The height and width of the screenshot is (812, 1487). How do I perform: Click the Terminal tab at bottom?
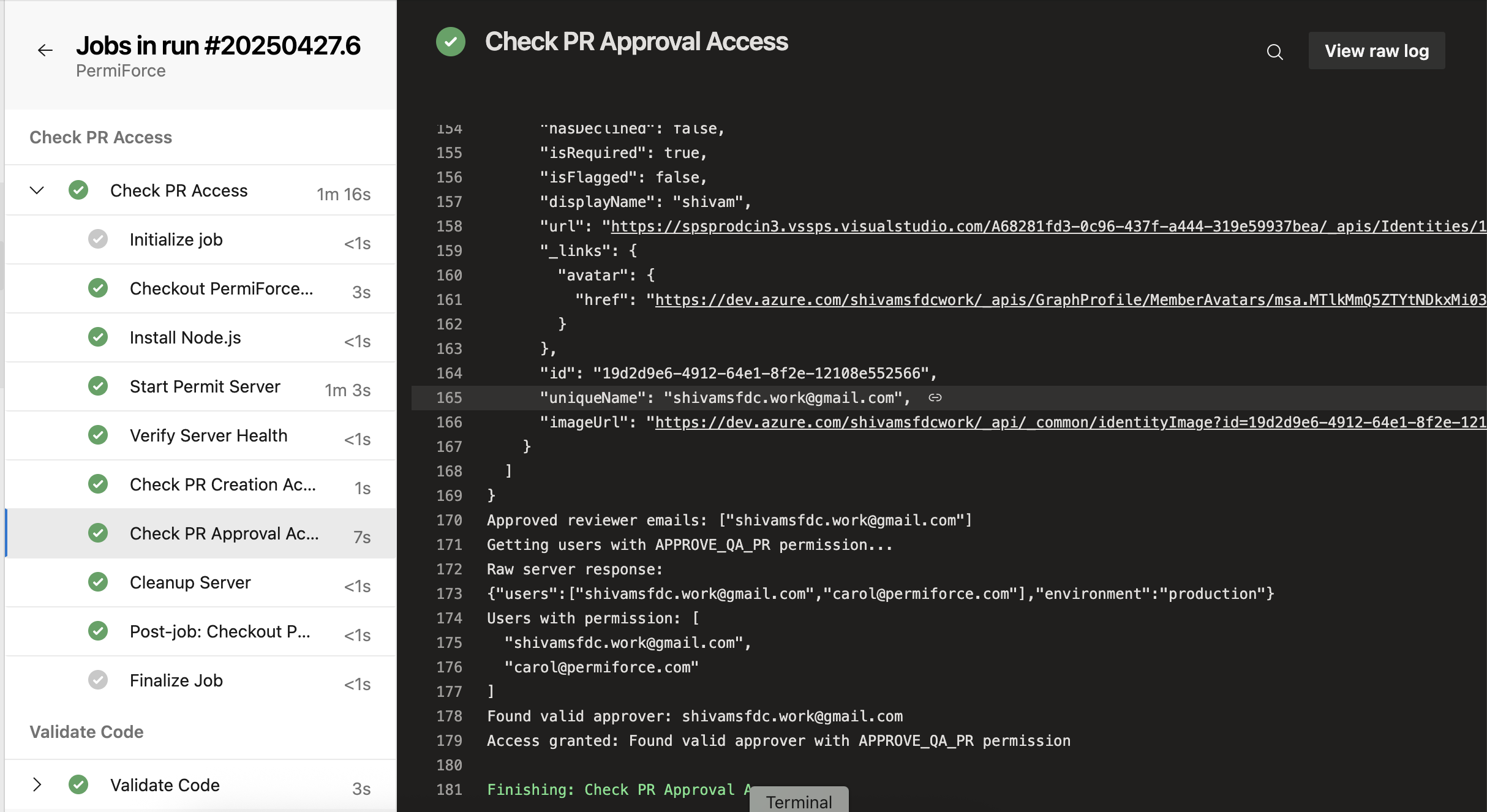(x=799, y=801)
